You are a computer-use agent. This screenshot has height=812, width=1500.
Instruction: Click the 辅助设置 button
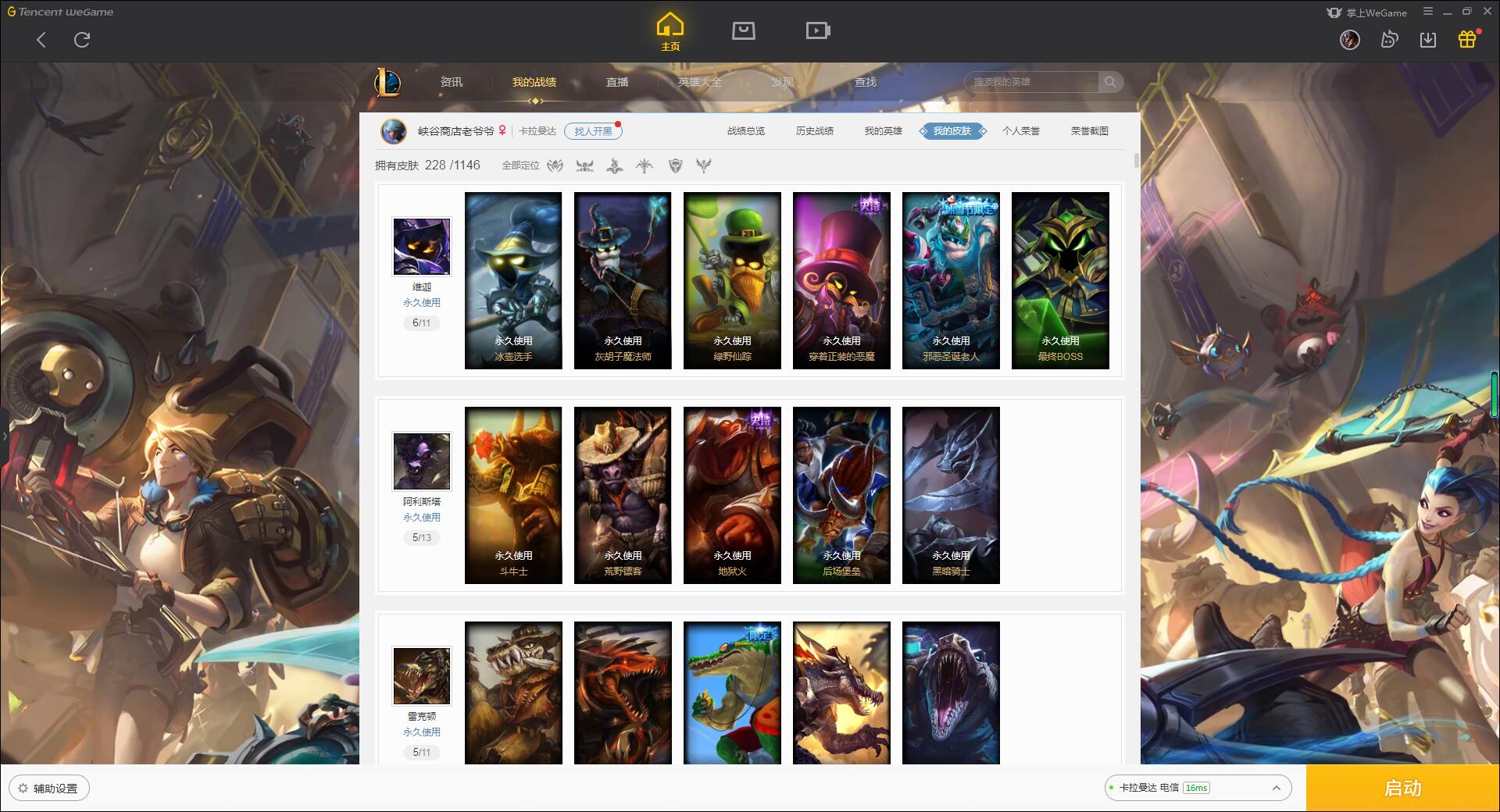[49, 789]
